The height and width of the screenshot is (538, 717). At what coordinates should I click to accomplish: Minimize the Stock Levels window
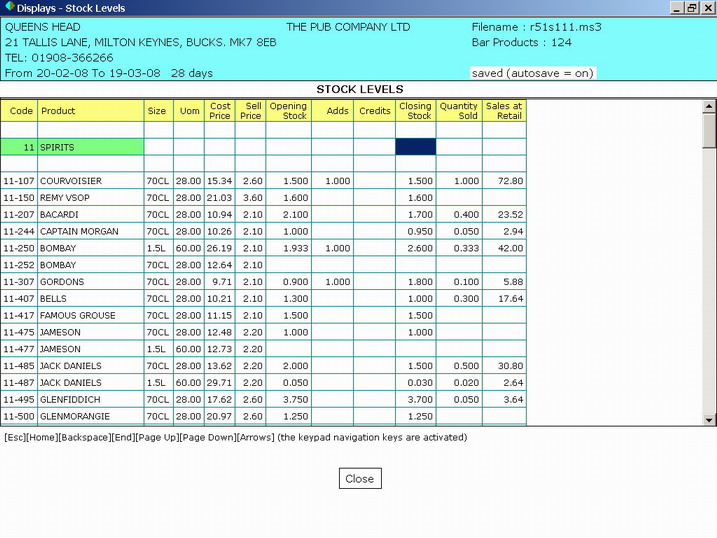(674, 8)
